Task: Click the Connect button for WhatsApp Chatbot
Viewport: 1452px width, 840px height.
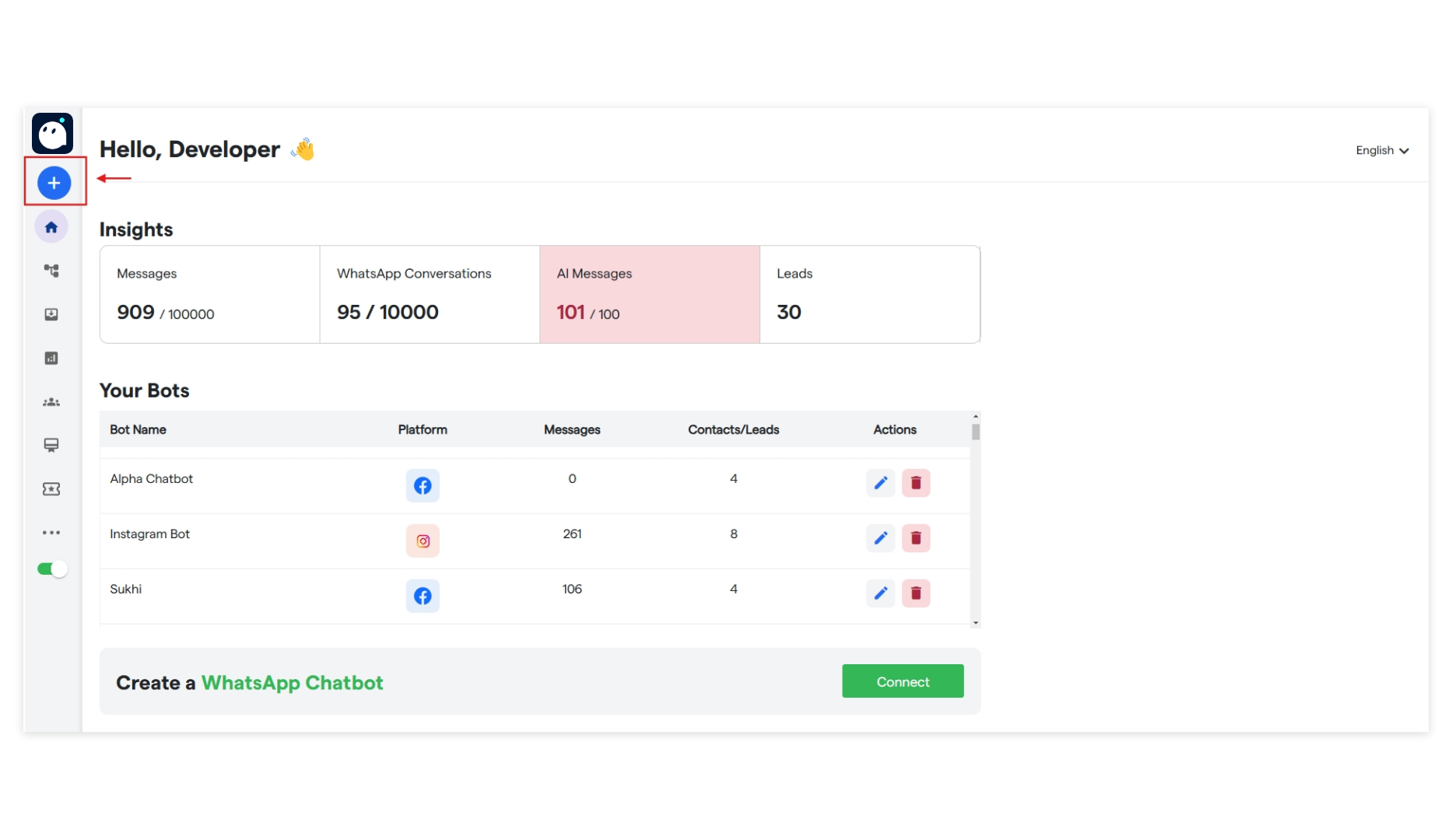Action: 903,681
